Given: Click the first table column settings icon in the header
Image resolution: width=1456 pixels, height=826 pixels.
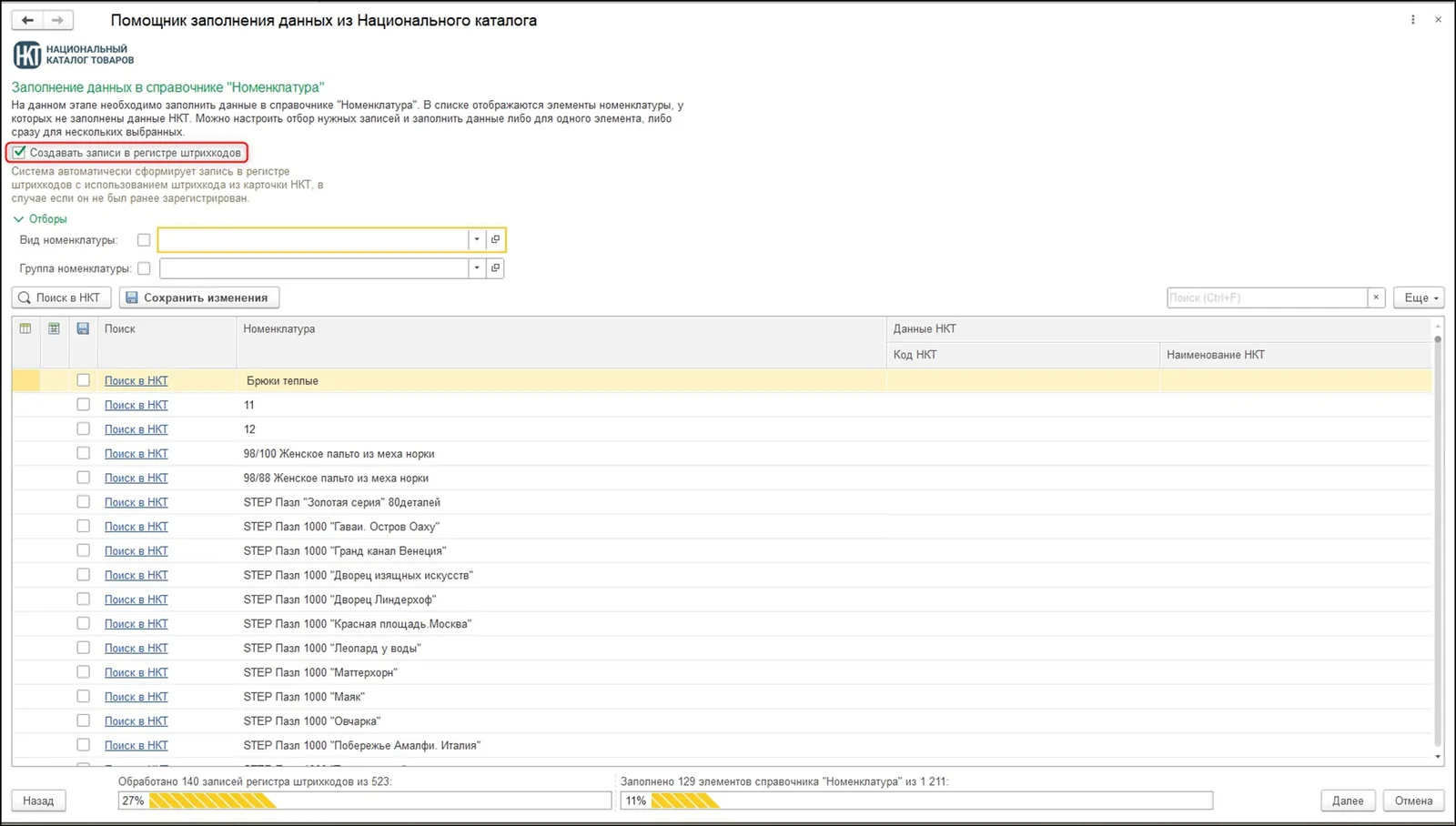Looking at the screenshot, I should coord(25,328).
